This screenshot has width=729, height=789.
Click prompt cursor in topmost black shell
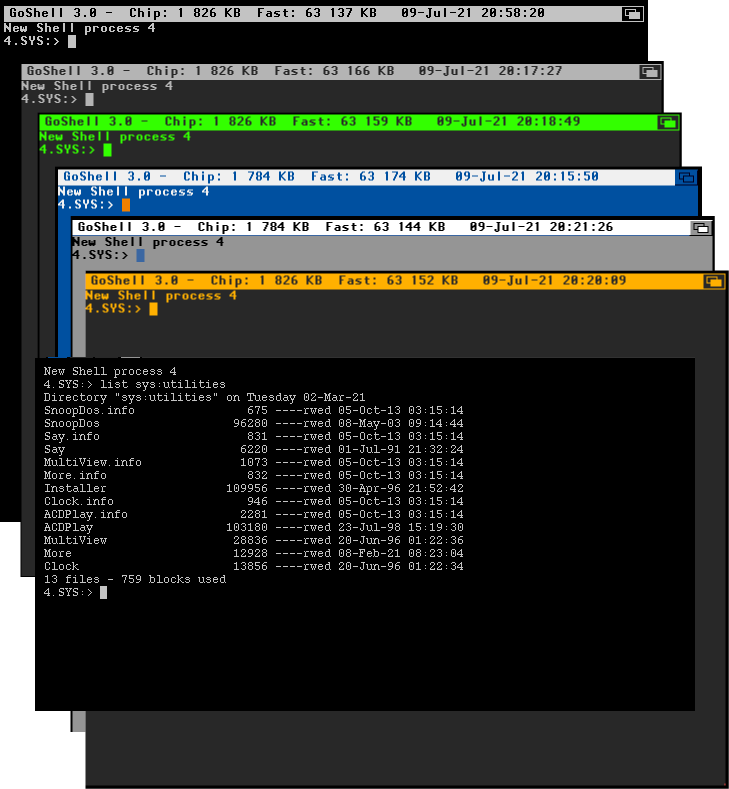pos(72,42)
